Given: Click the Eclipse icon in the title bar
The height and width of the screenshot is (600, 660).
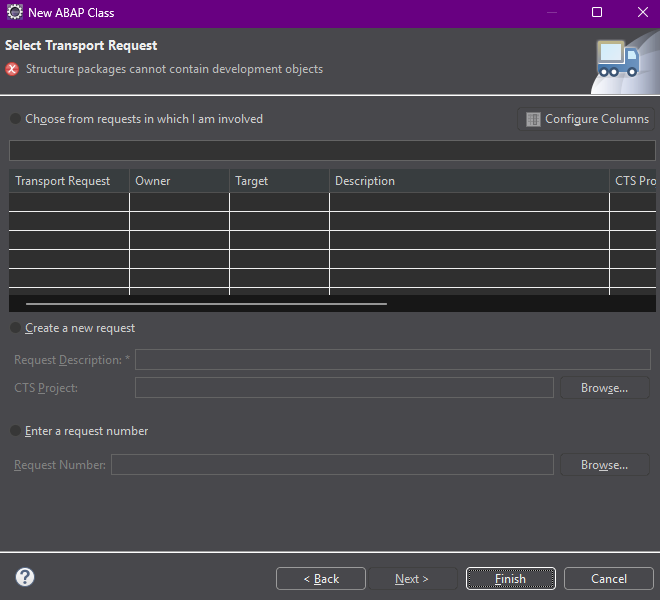Looking at the screenshot, I should [x=15, y=12].
